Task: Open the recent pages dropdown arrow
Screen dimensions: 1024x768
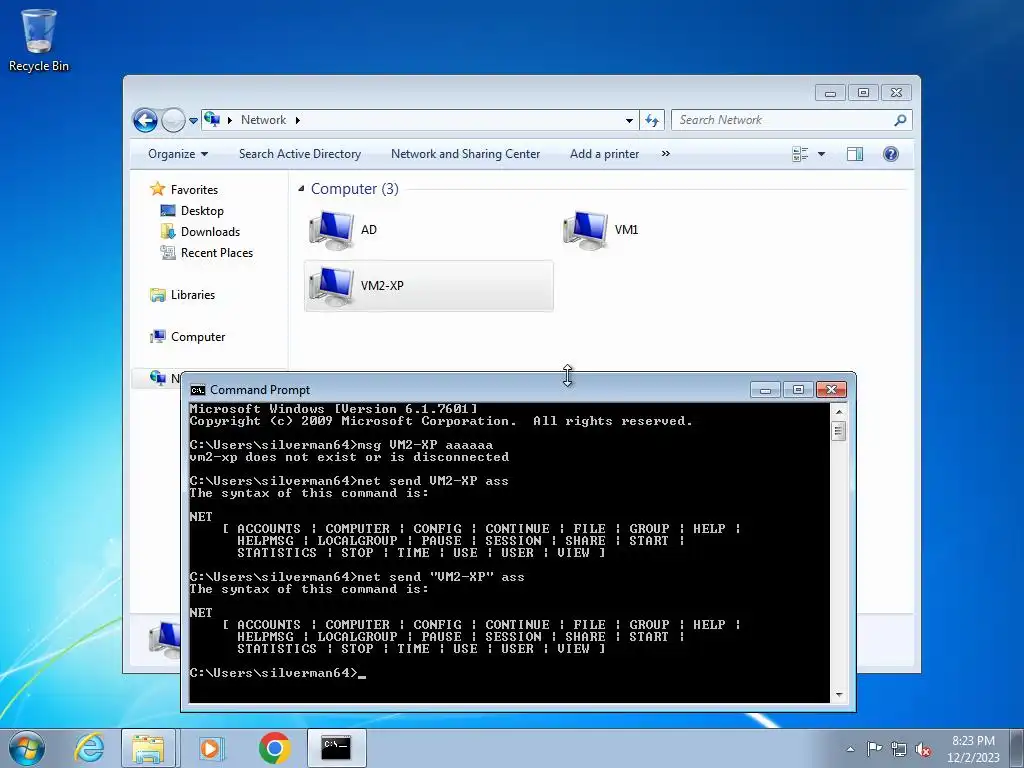Action: pos(193,121)
